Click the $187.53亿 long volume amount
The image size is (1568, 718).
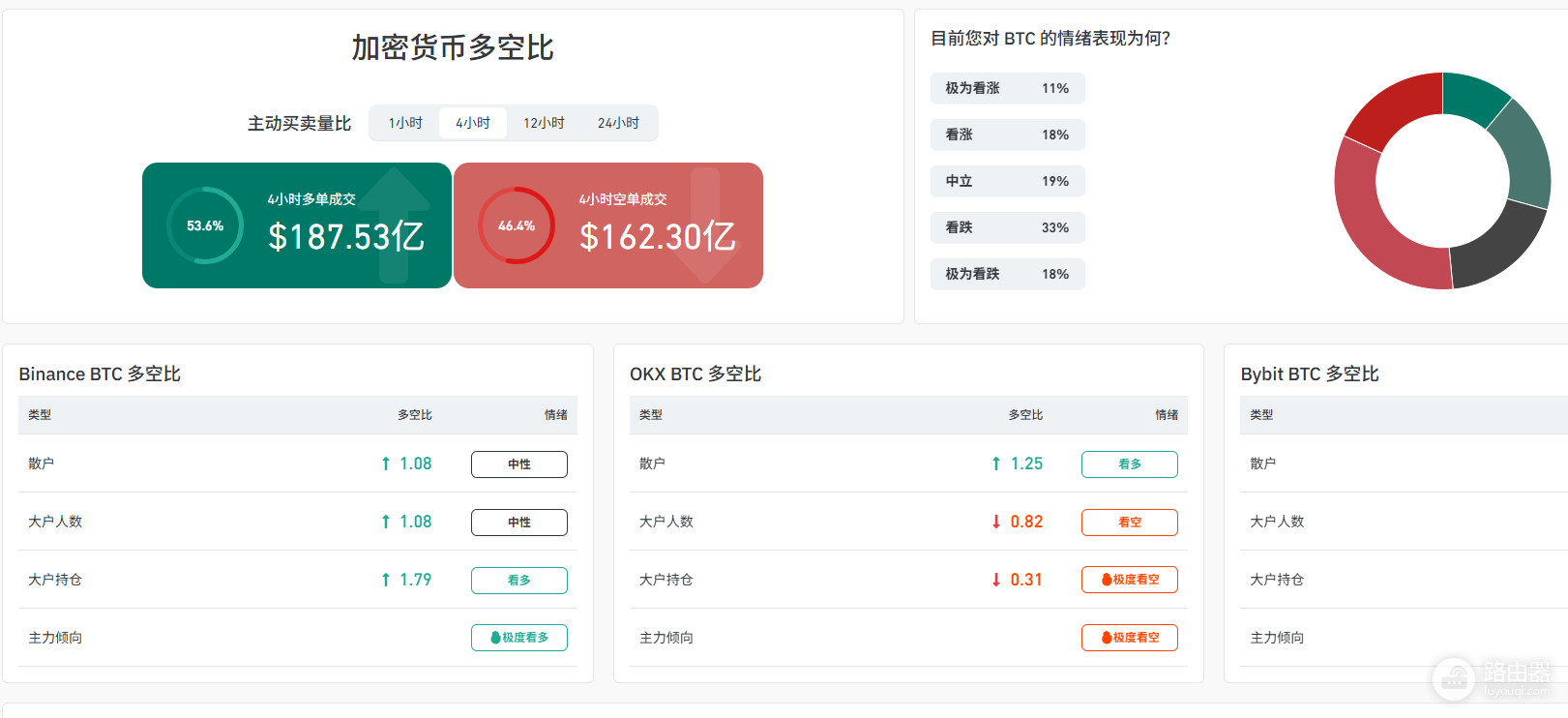[346, 236]
